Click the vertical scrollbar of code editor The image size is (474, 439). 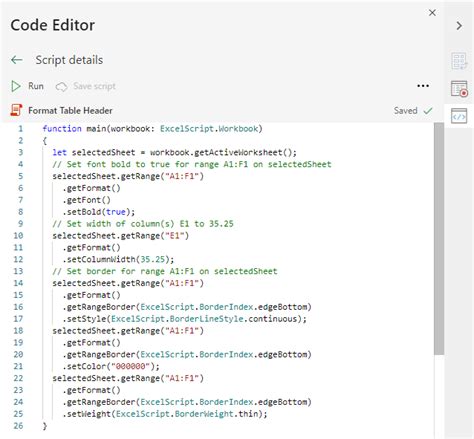[x=439, y=239]
